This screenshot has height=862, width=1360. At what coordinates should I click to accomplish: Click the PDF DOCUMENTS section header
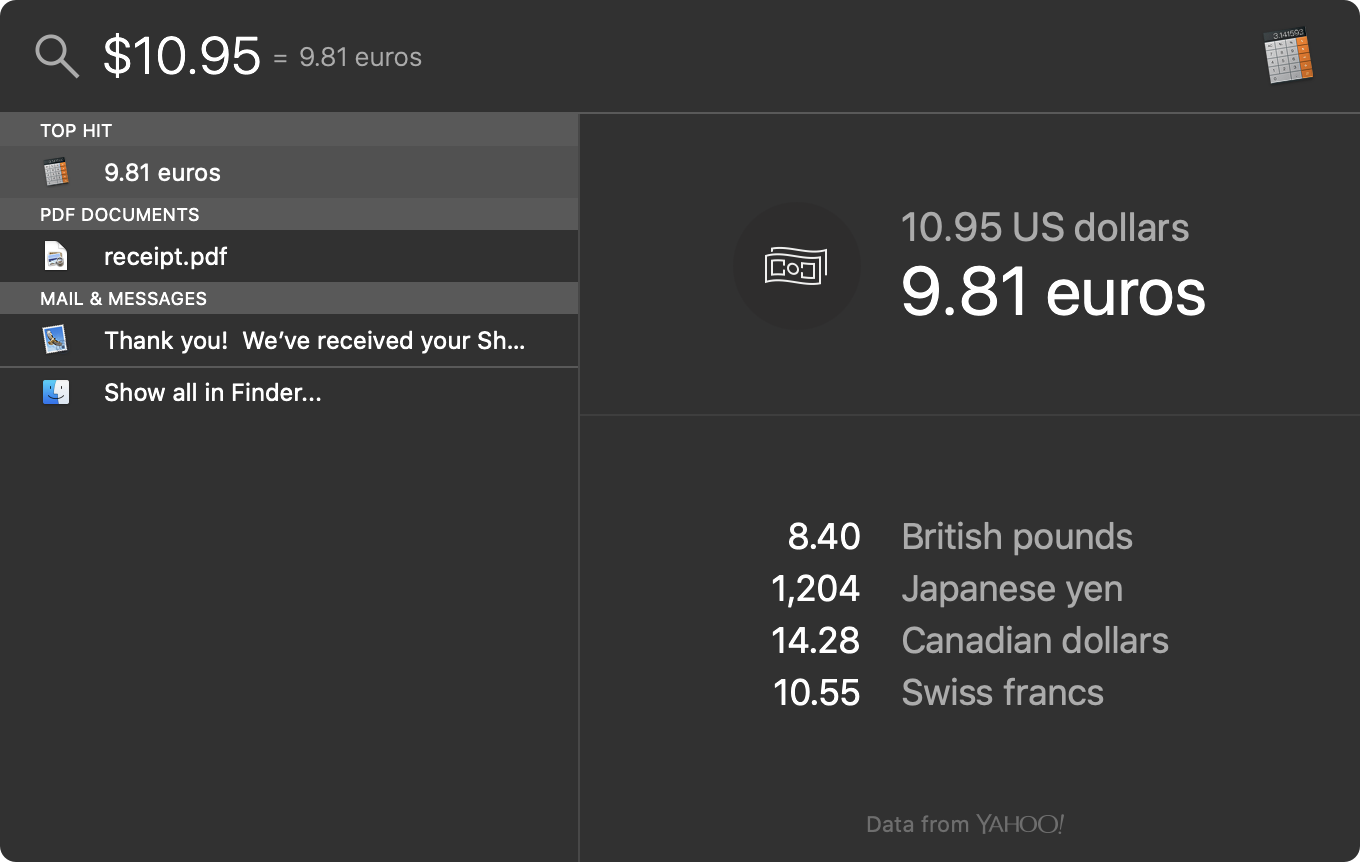coord(119,214)
